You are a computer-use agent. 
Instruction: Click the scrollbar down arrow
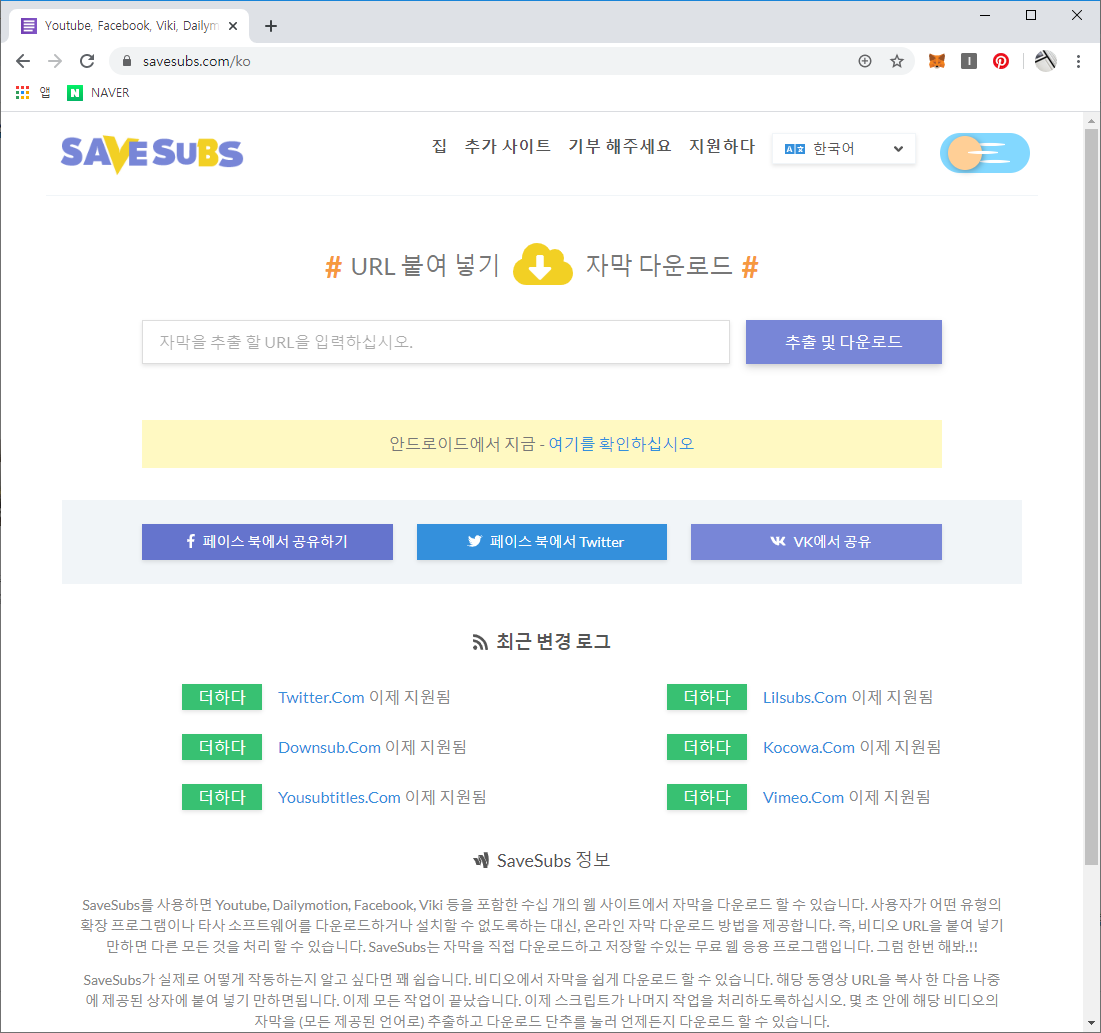coord(1091,1023)
